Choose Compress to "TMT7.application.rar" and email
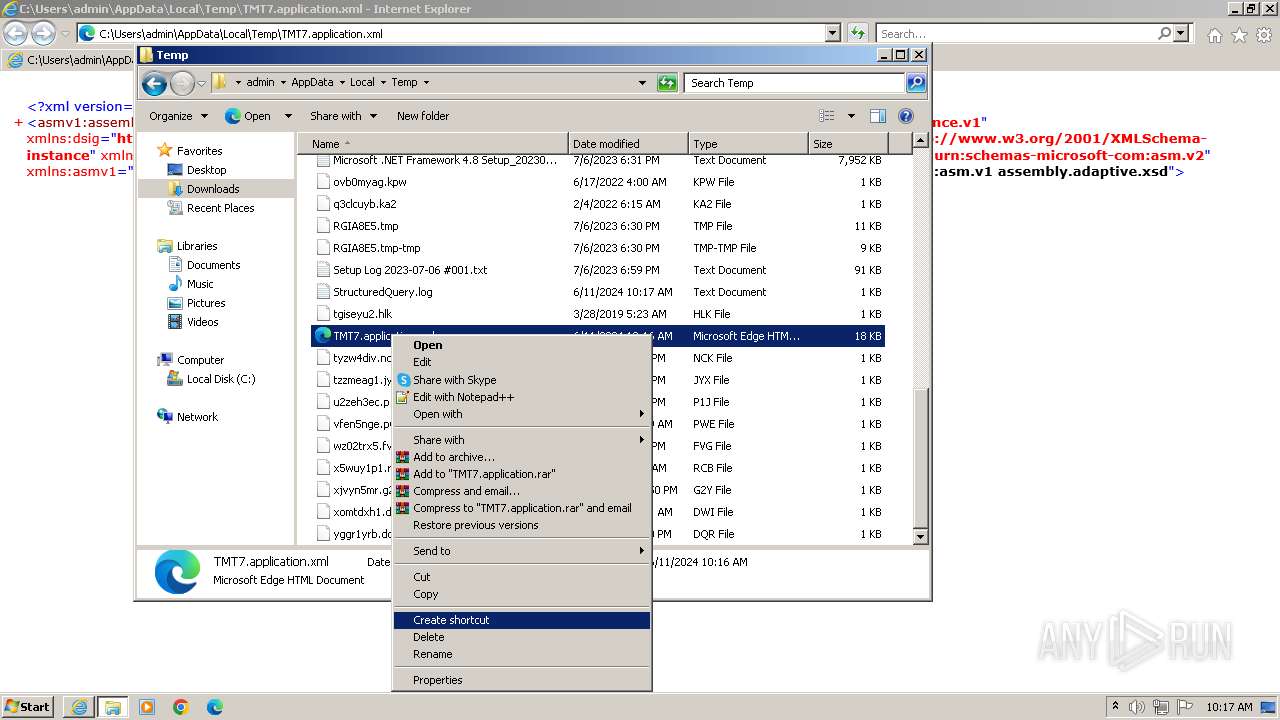Viewport: 1280px width, 720px height. click(522, 508)
